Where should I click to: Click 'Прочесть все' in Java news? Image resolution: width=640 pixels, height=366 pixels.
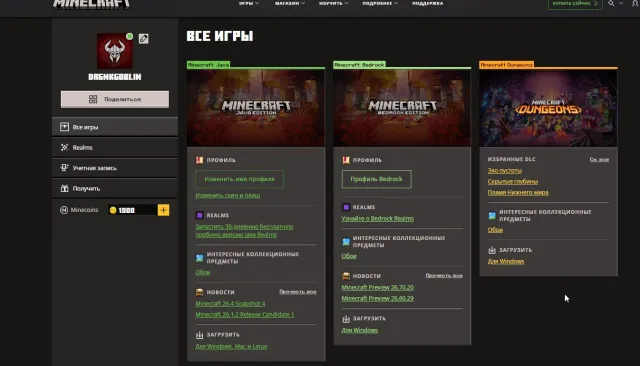coord(298,292)
